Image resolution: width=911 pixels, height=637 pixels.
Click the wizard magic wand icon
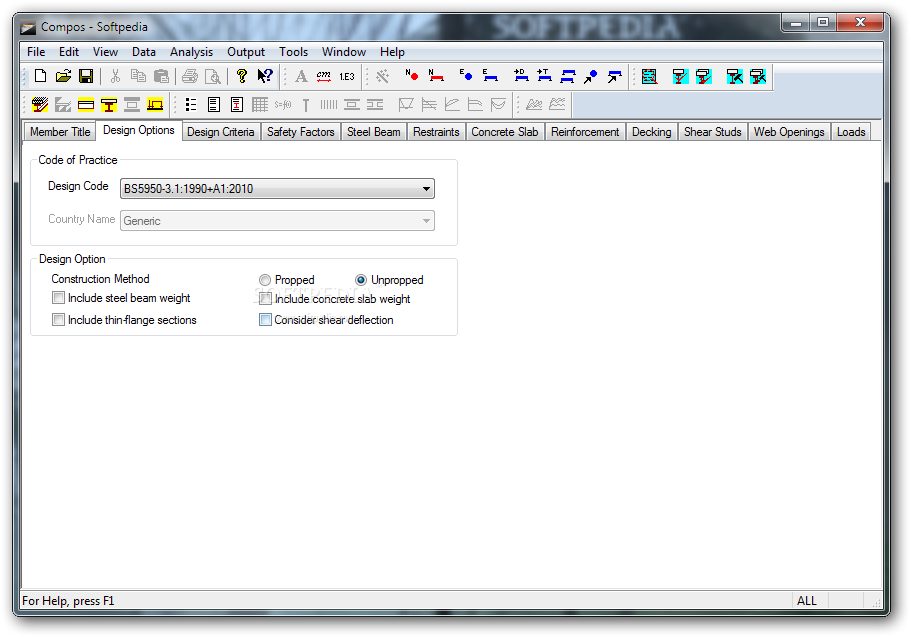coord(382,76)
